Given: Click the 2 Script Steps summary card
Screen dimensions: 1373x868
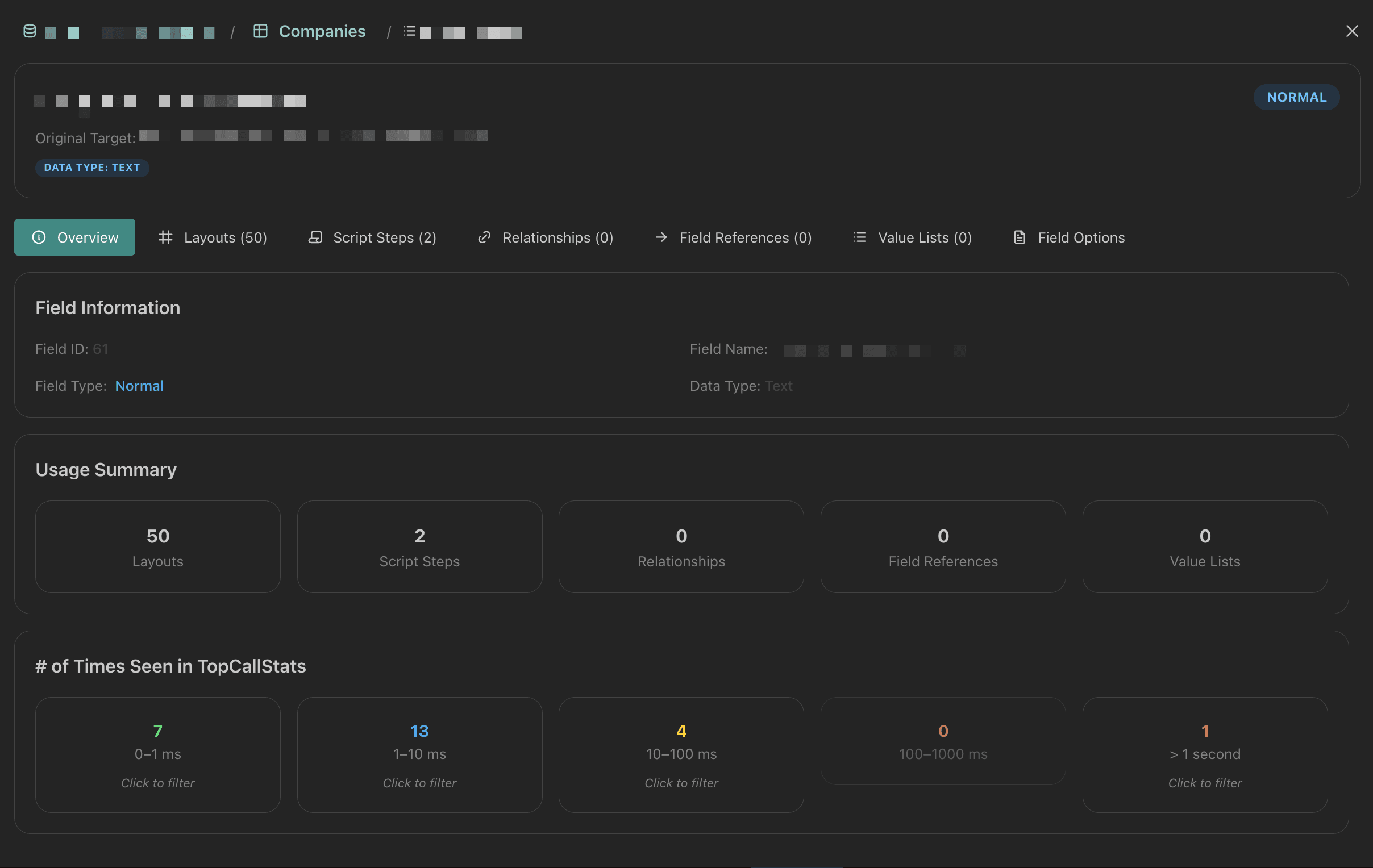Looking at the screenshot, I should [x=419, y=546].
